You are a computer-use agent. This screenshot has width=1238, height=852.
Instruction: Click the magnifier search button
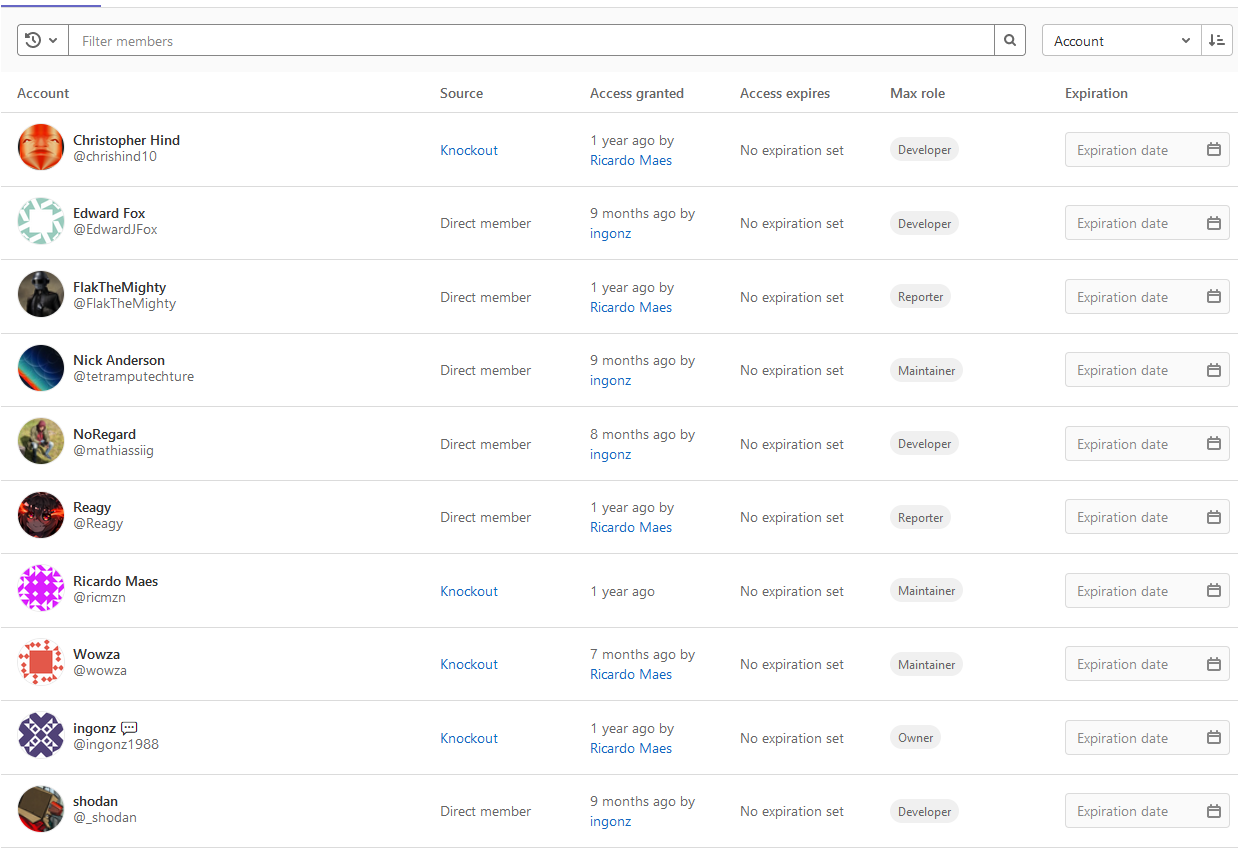[1010, 40]
